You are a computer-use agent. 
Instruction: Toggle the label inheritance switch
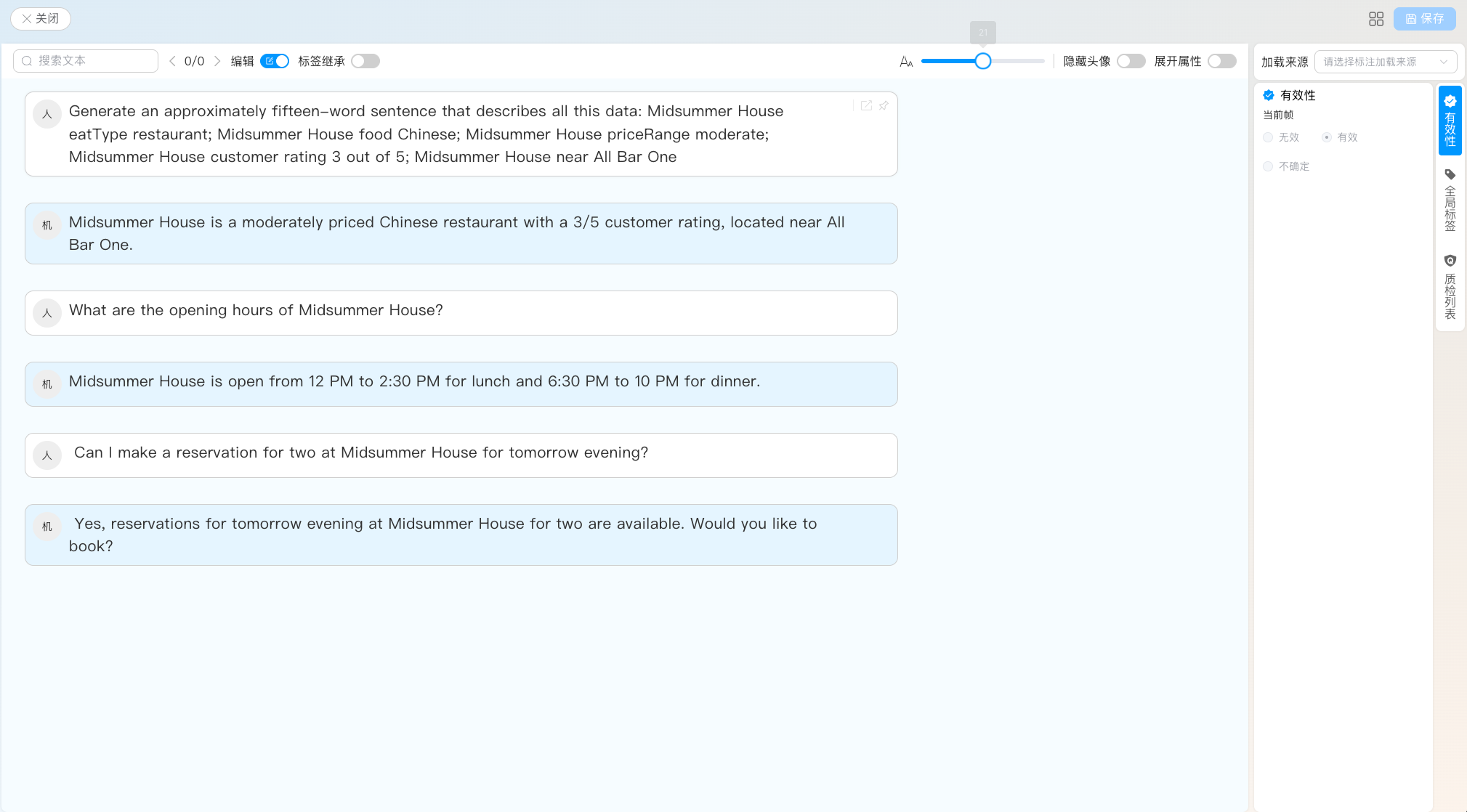click(x=365, y=61)
